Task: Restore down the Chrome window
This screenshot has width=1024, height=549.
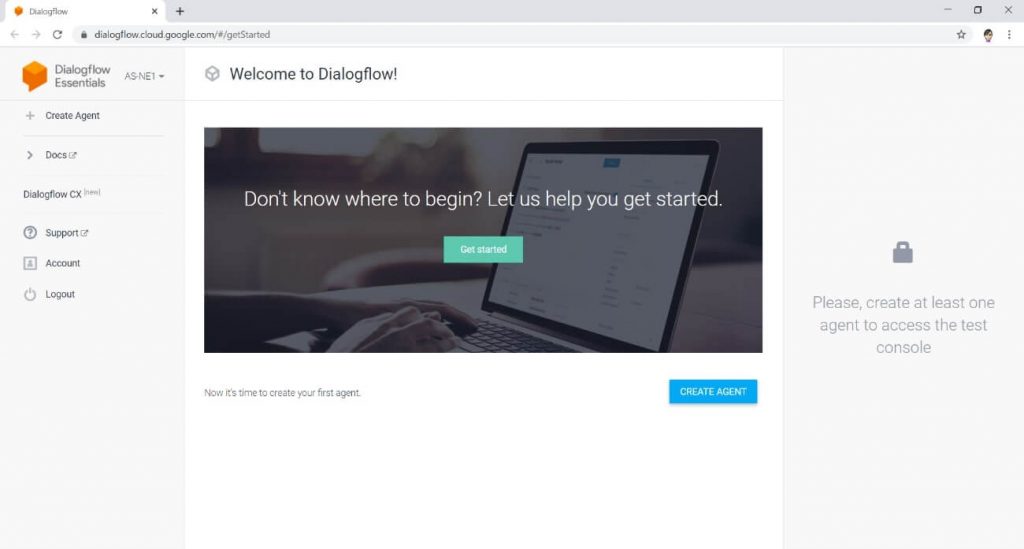Action: tap(978, 10)
